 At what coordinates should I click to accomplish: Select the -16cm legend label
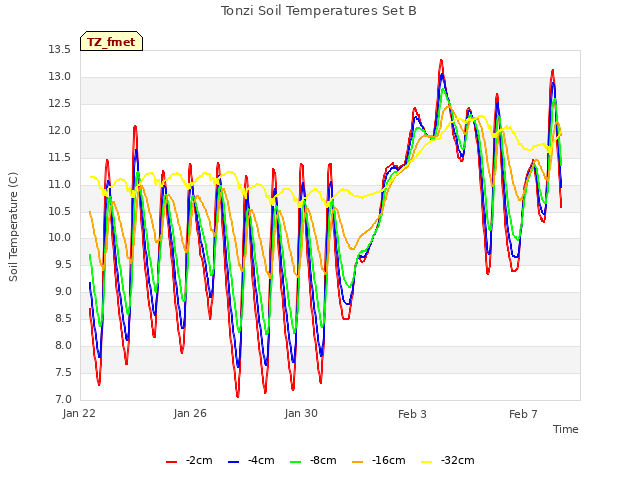[389, 460]
